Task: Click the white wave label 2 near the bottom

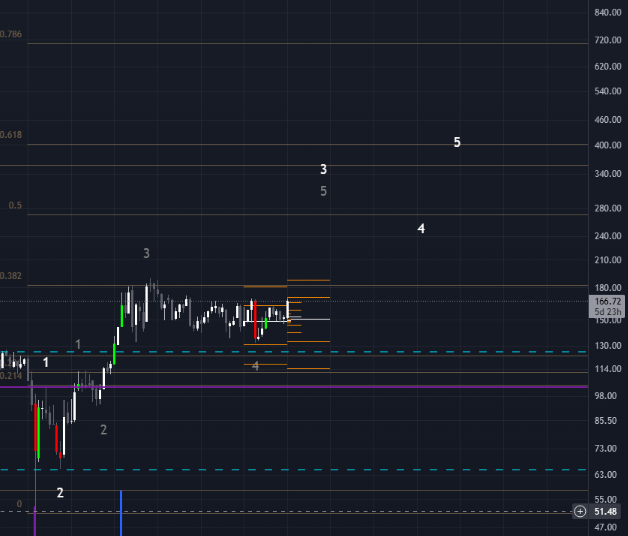Action: pos(60,493)
